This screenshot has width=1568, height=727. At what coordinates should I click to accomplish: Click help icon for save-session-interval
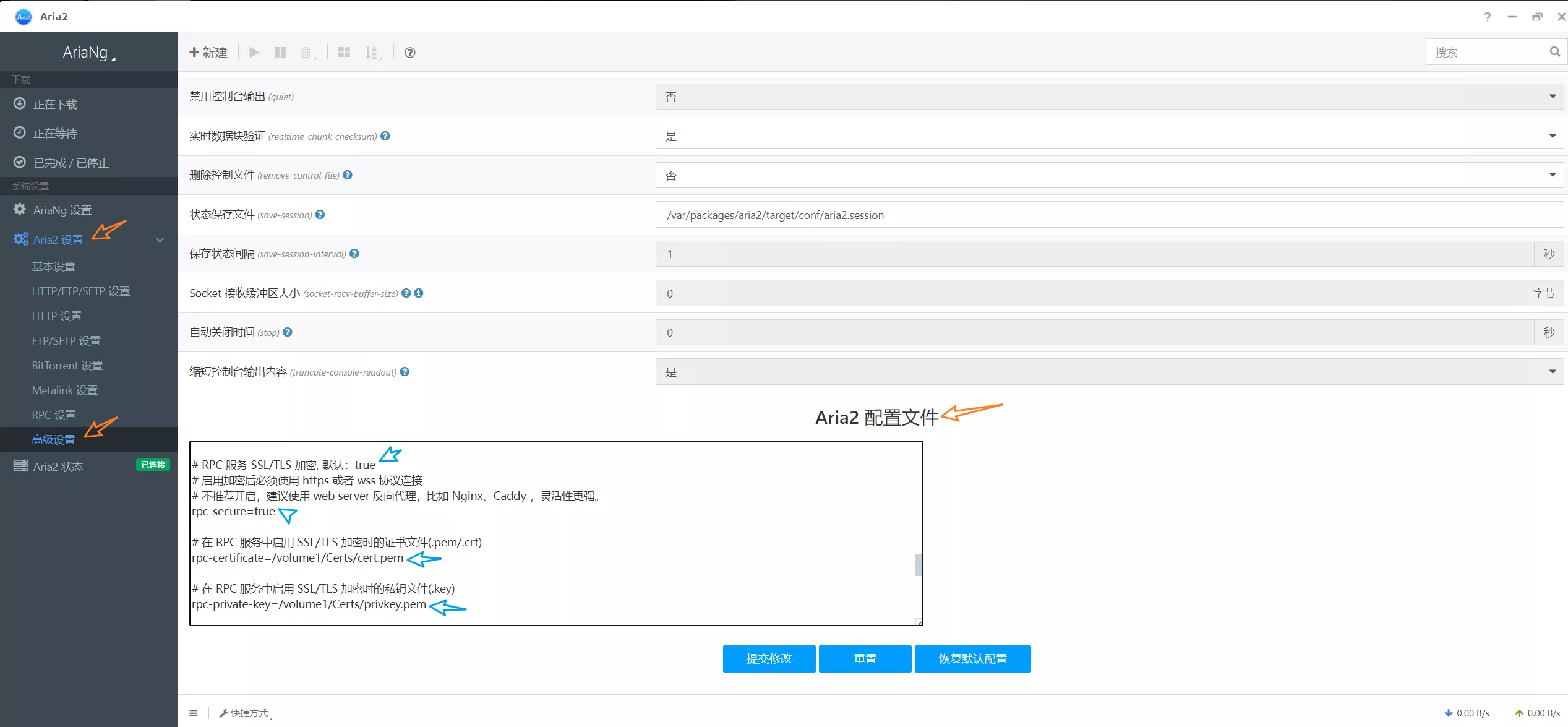pos(354,254)
